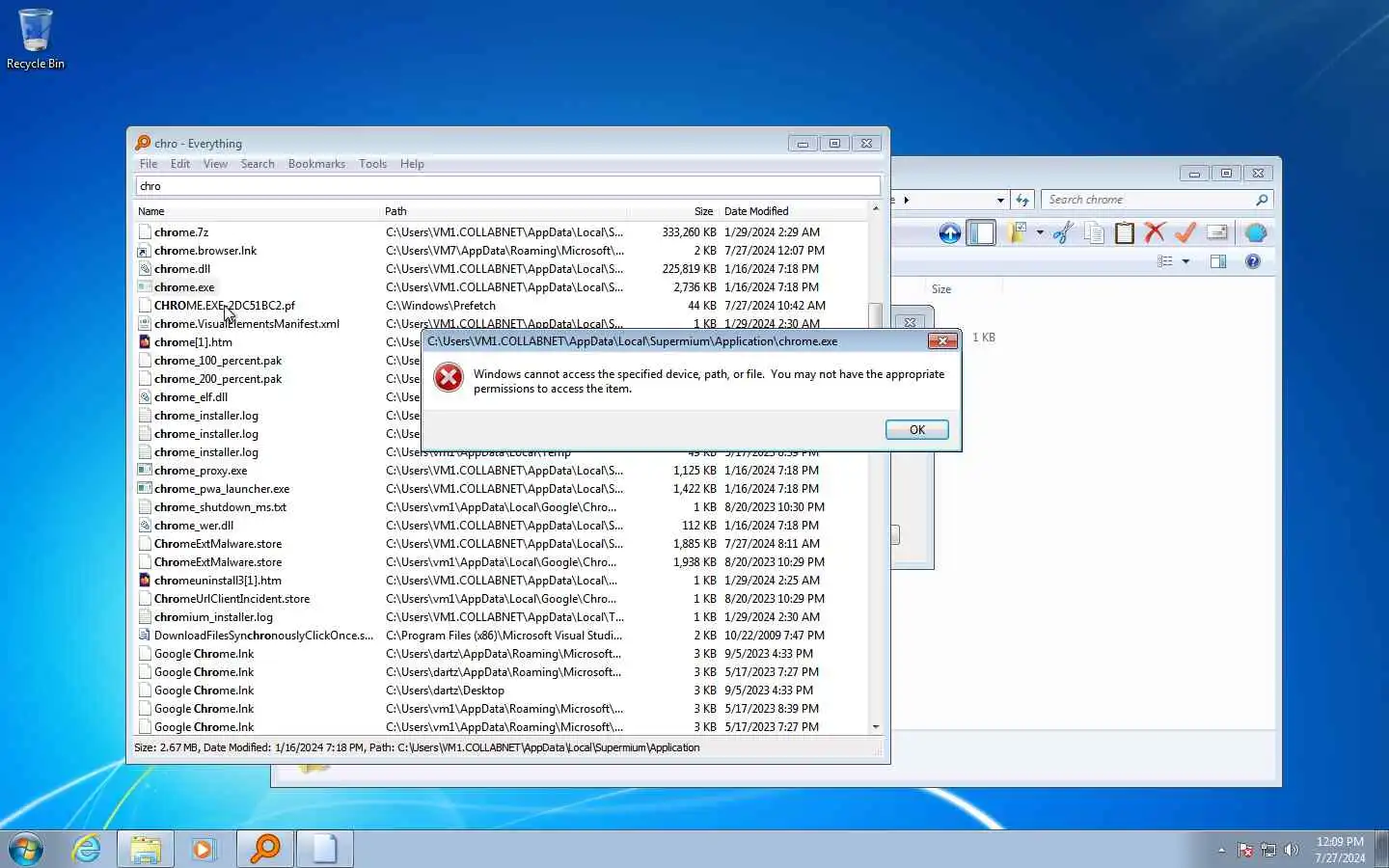The image size is (1389, 868).
Task: Select chrome.exe file icon
Action: [145, 287]
